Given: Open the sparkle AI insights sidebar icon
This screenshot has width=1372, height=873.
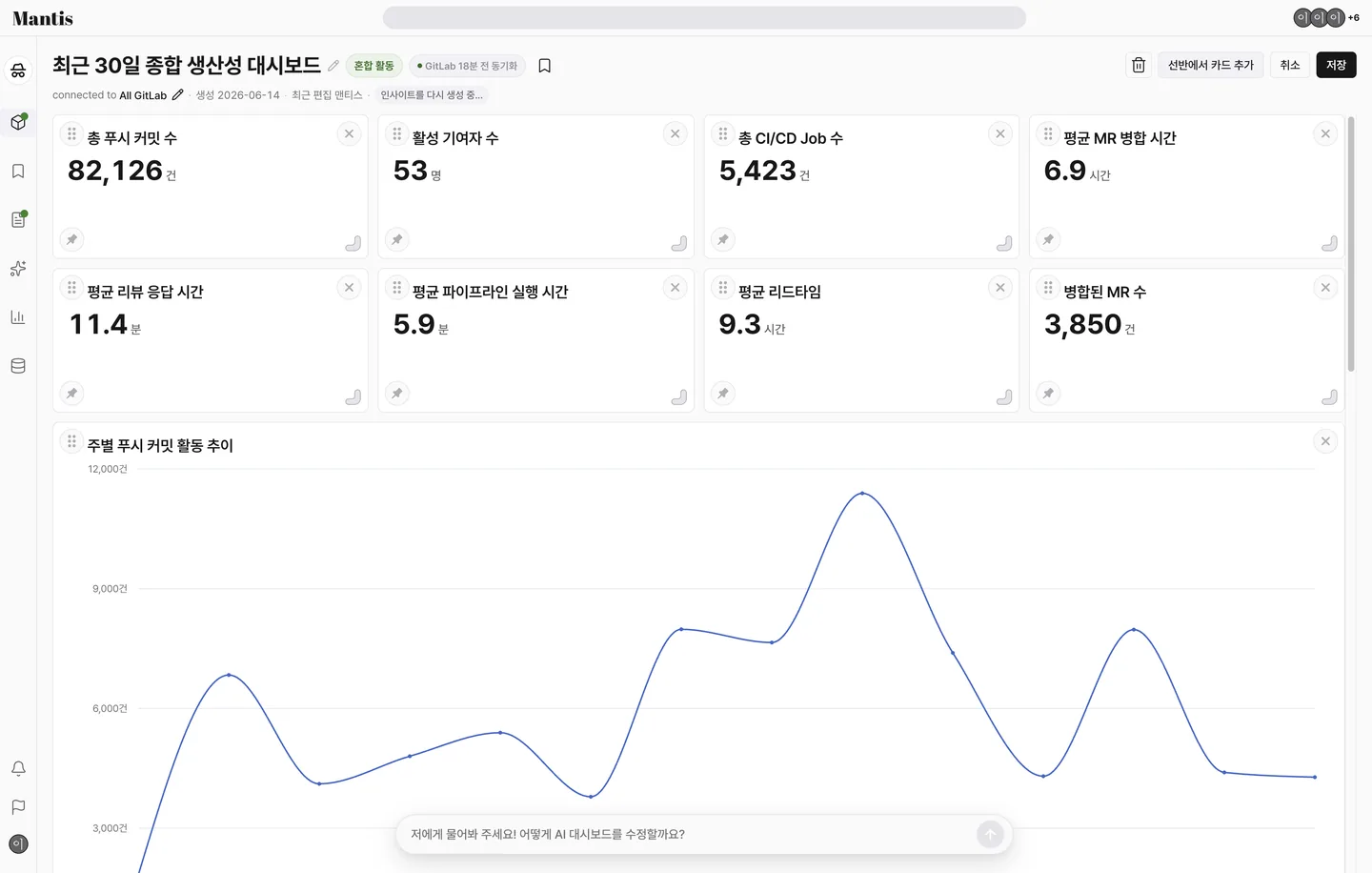Looking at the screenshot, I should click(x=18, y=269).
